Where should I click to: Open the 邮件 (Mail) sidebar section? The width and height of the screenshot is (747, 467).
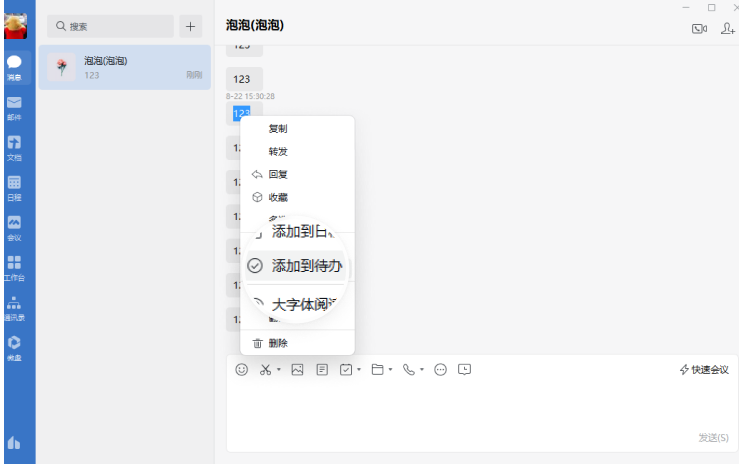point(14,107)
